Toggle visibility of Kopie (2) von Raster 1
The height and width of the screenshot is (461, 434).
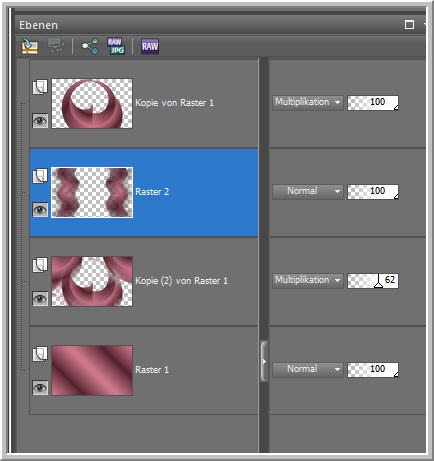[x=40, y=299]
